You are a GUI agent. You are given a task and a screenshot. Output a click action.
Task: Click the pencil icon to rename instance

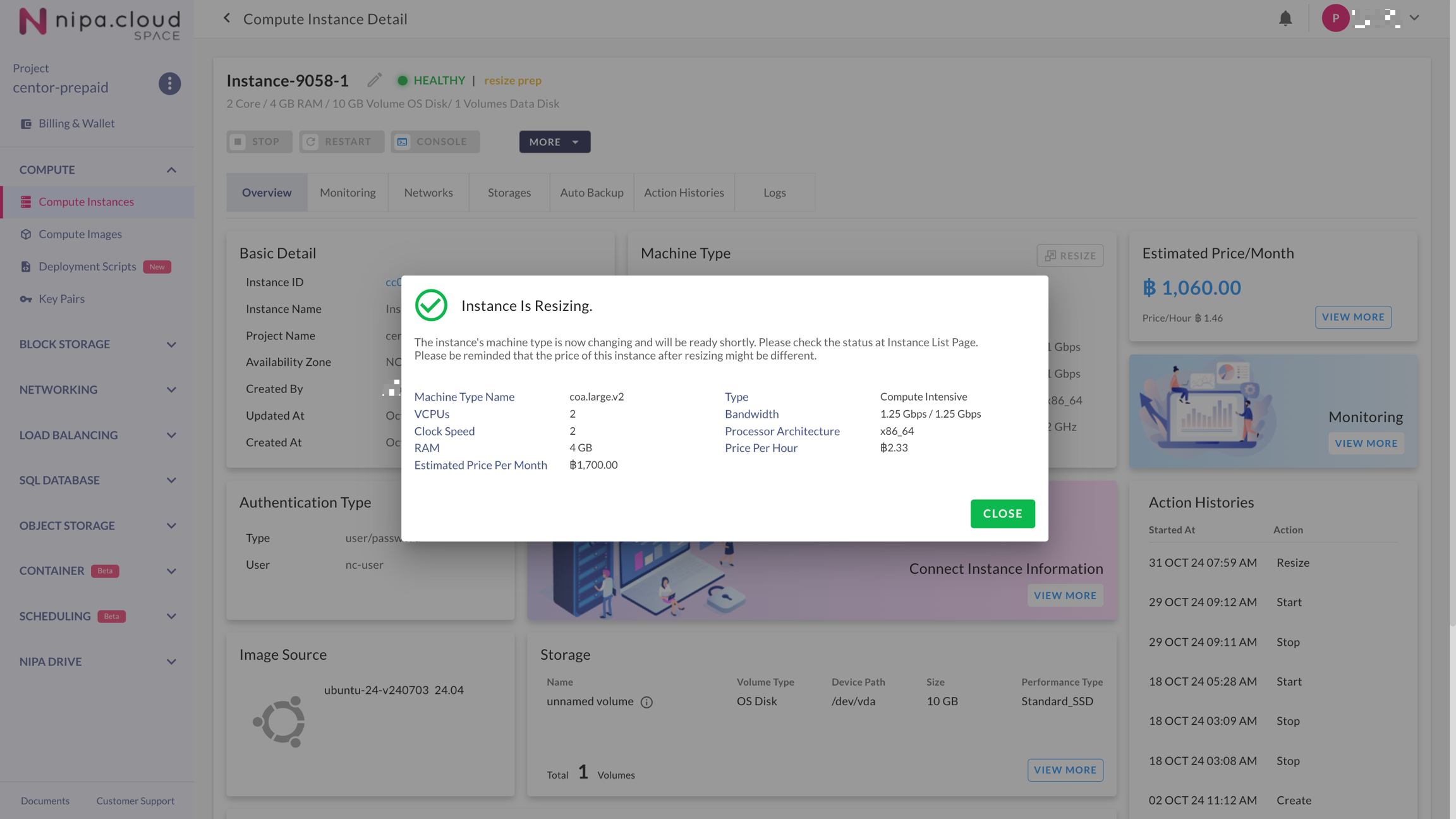(374, 80)
